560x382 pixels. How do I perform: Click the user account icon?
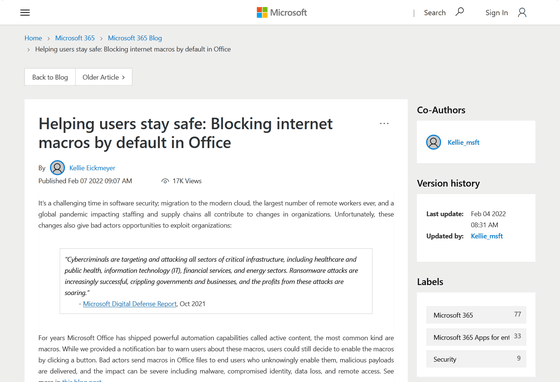pyautogui.click(x=522, y=12)
